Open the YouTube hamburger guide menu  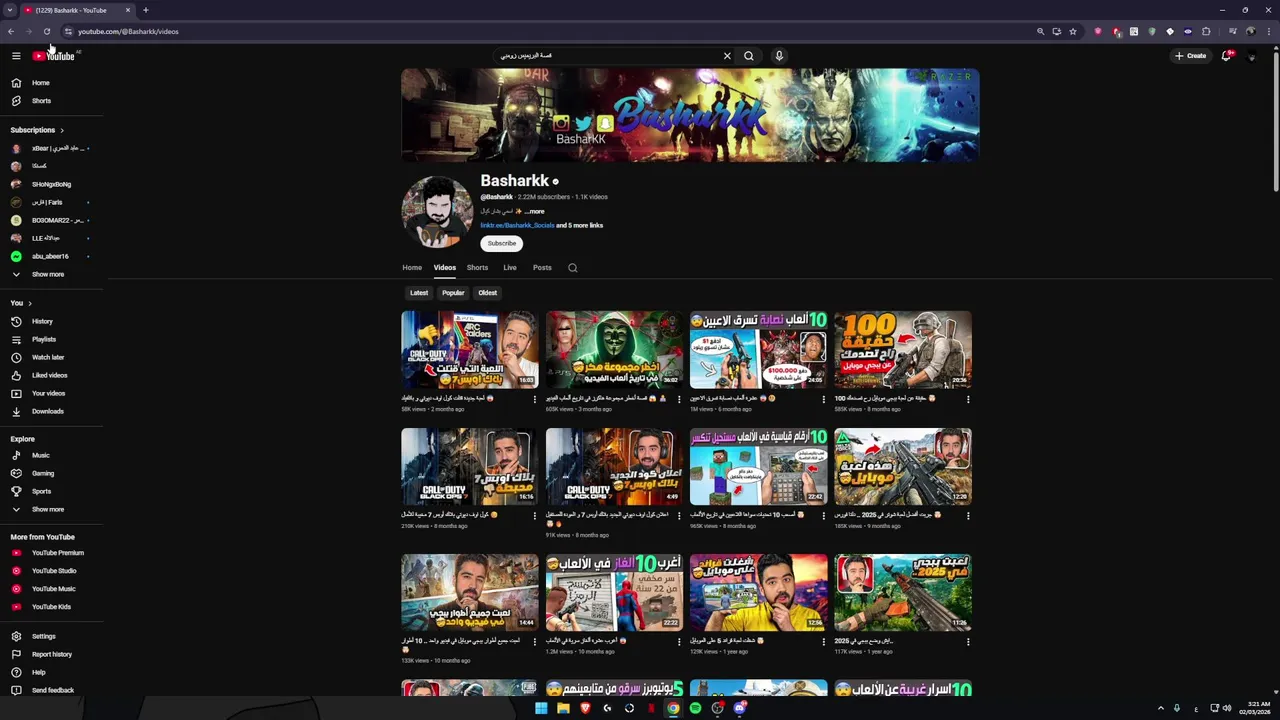coord(16,56)
